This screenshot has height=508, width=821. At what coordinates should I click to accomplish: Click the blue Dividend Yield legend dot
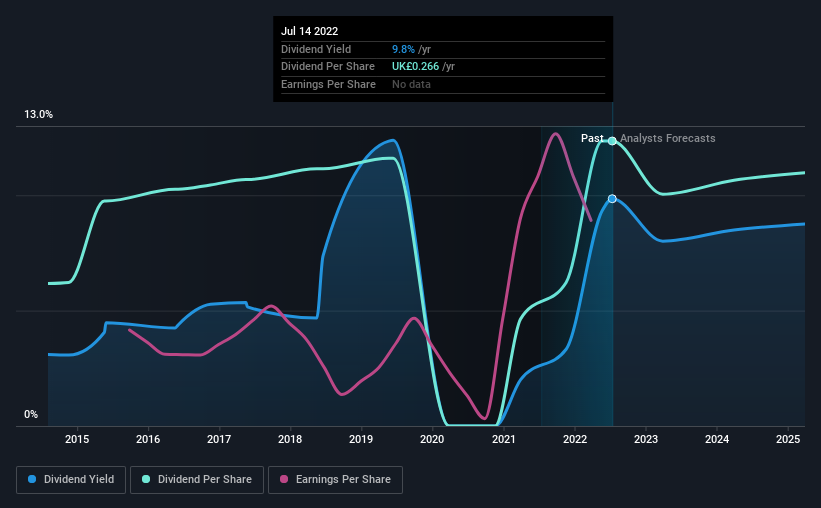point(32,479)
